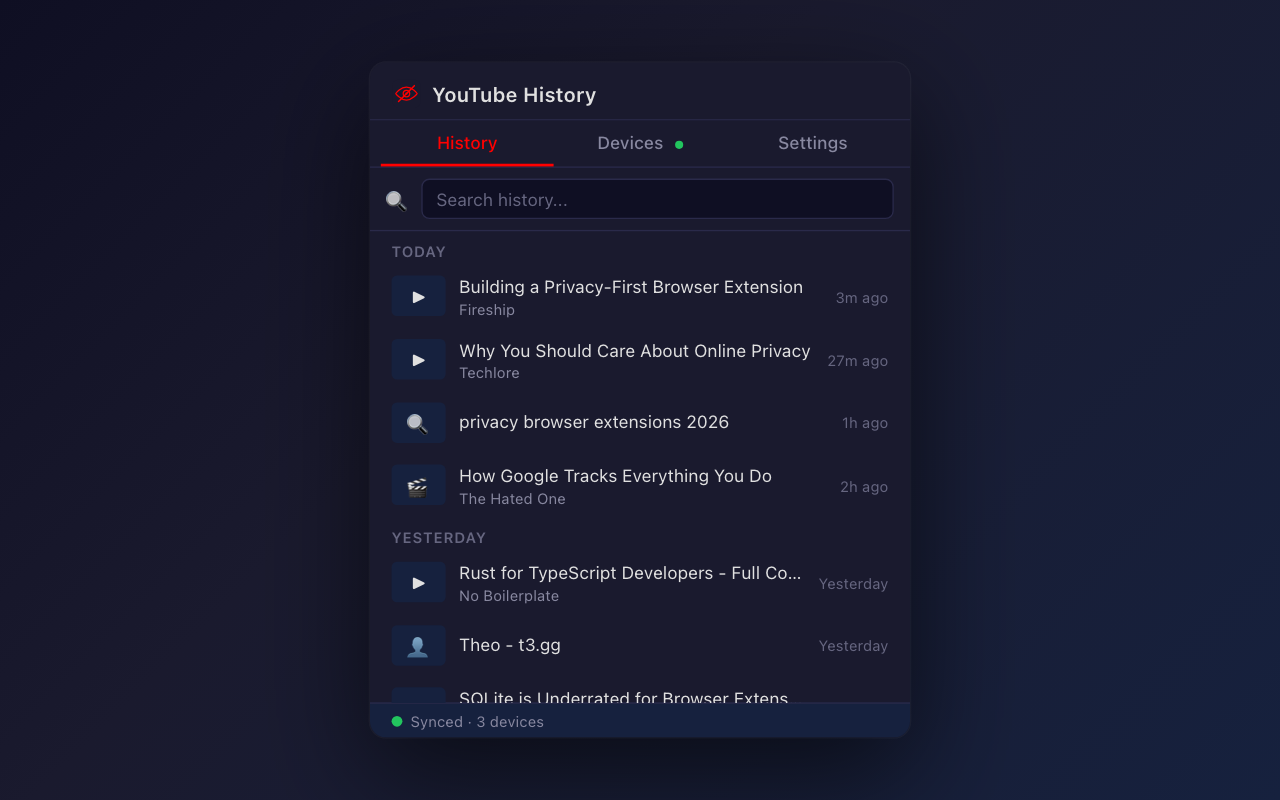The height and width of the screenshot is (800, 1280).
Task: Click the 3m ago timestamp
Action: [862, 298]
